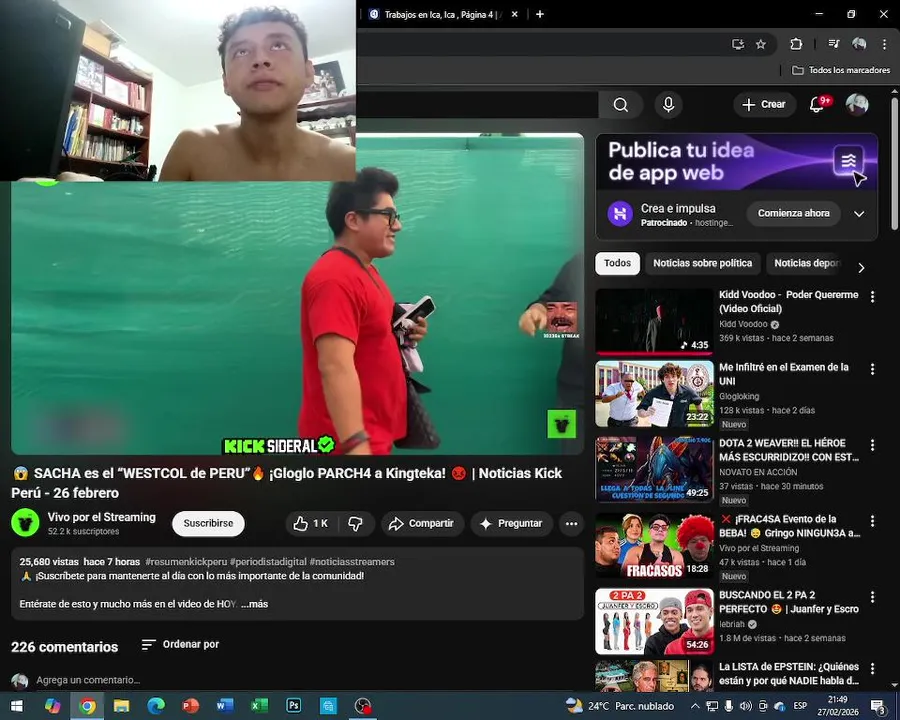Open more actions ellipsis under video
Image resolution: width=900 pixels, height=720 pixels.
[571, 524]
